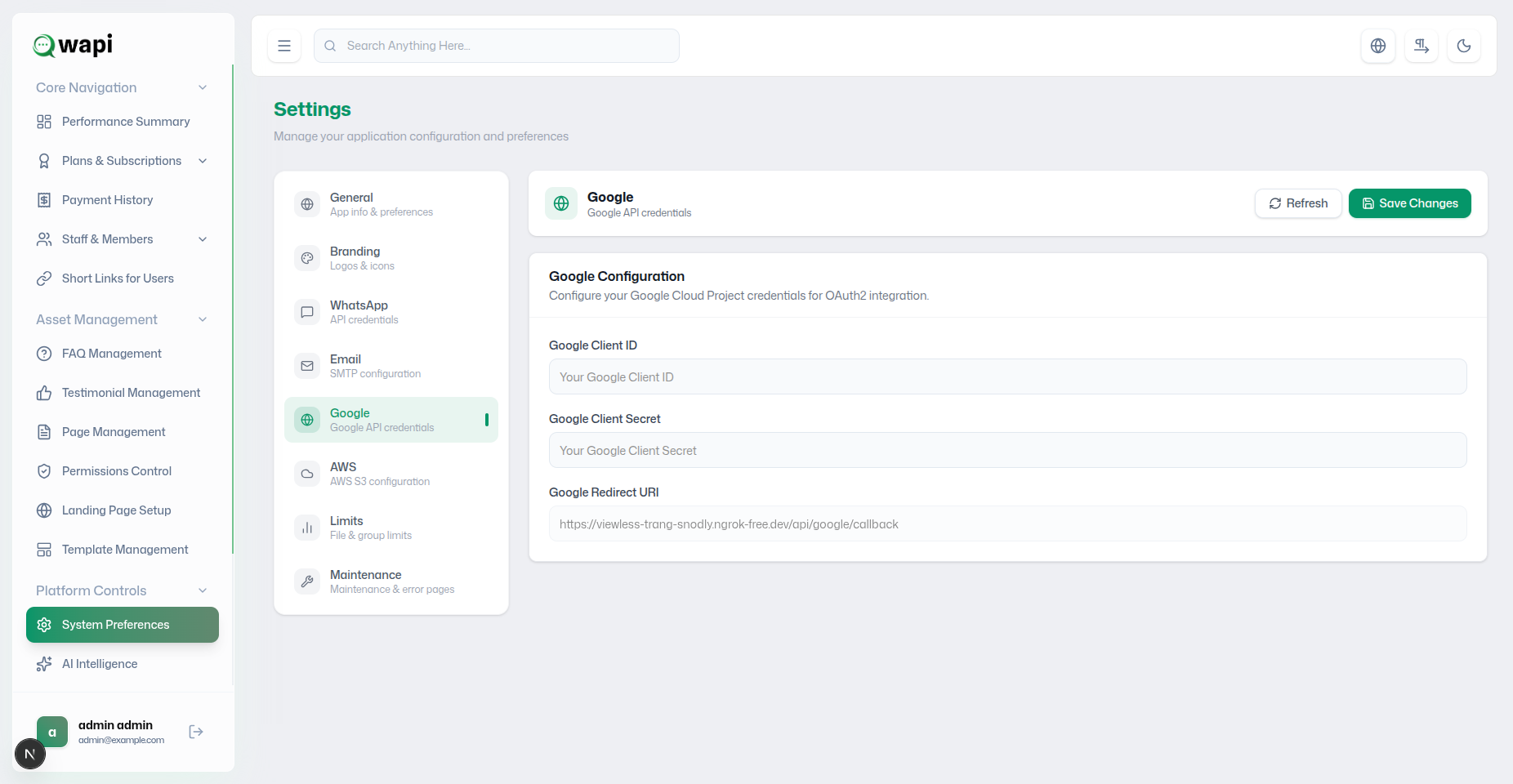Click the Permissions Control shield icon

coord(44,471)
